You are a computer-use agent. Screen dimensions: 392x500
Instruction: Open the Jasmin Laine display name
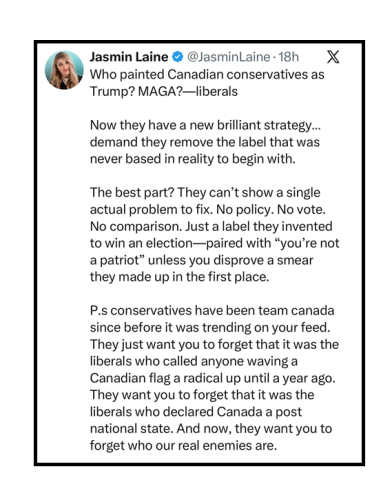click(129, 57)
